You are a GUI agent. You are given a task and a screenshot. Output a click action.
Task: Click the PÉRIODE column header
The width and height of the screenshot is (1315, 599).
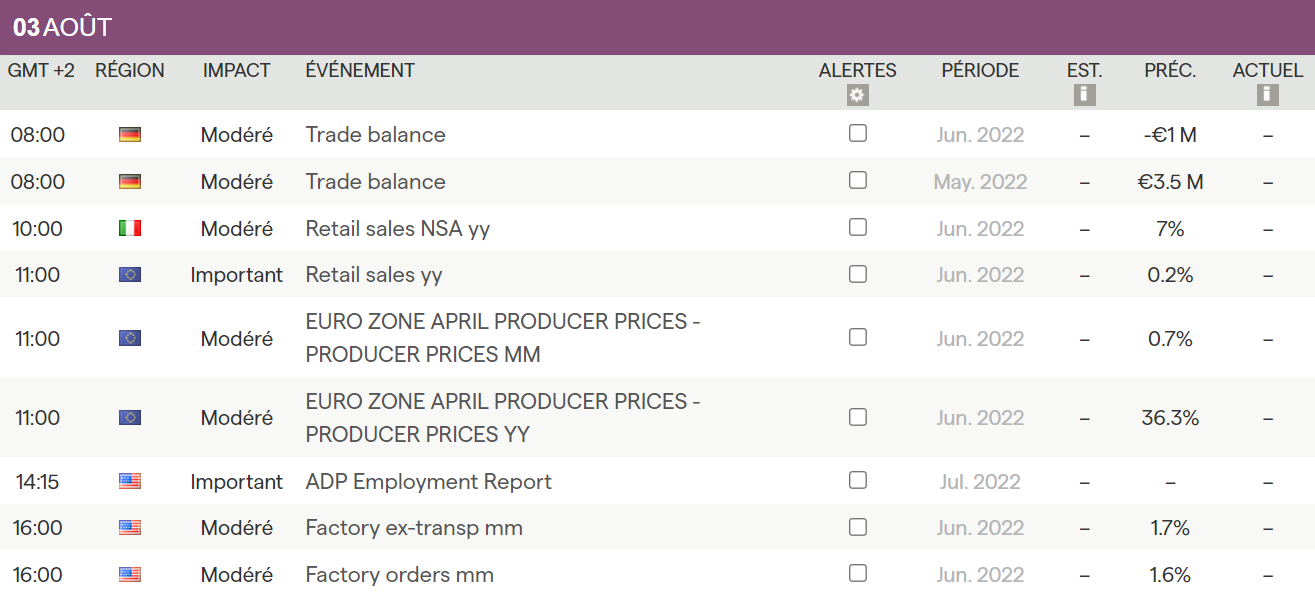[x=980, y=71]
